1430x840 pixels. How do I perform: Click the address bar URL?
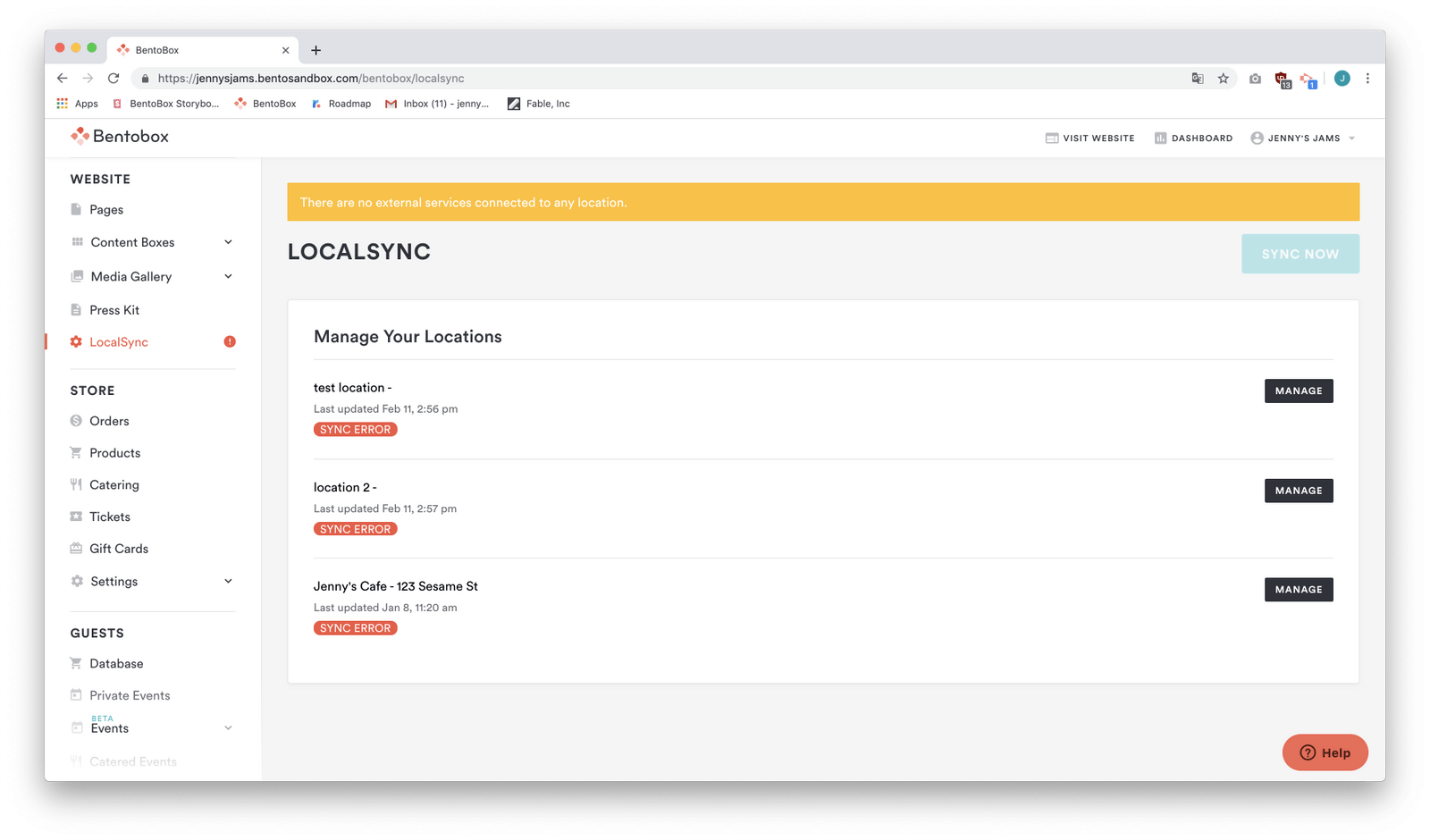311,79
